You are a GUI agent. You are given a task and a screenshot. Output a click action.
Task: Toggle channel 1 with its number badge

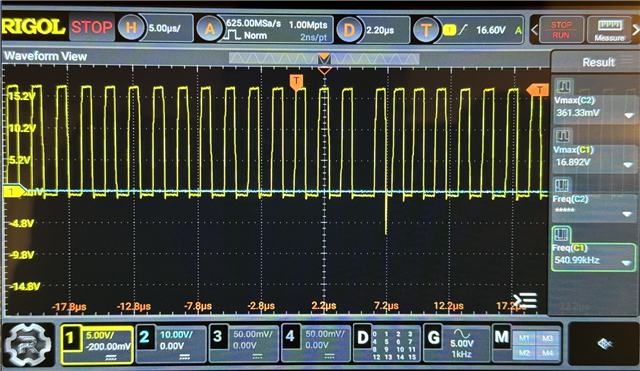[71, 338]
